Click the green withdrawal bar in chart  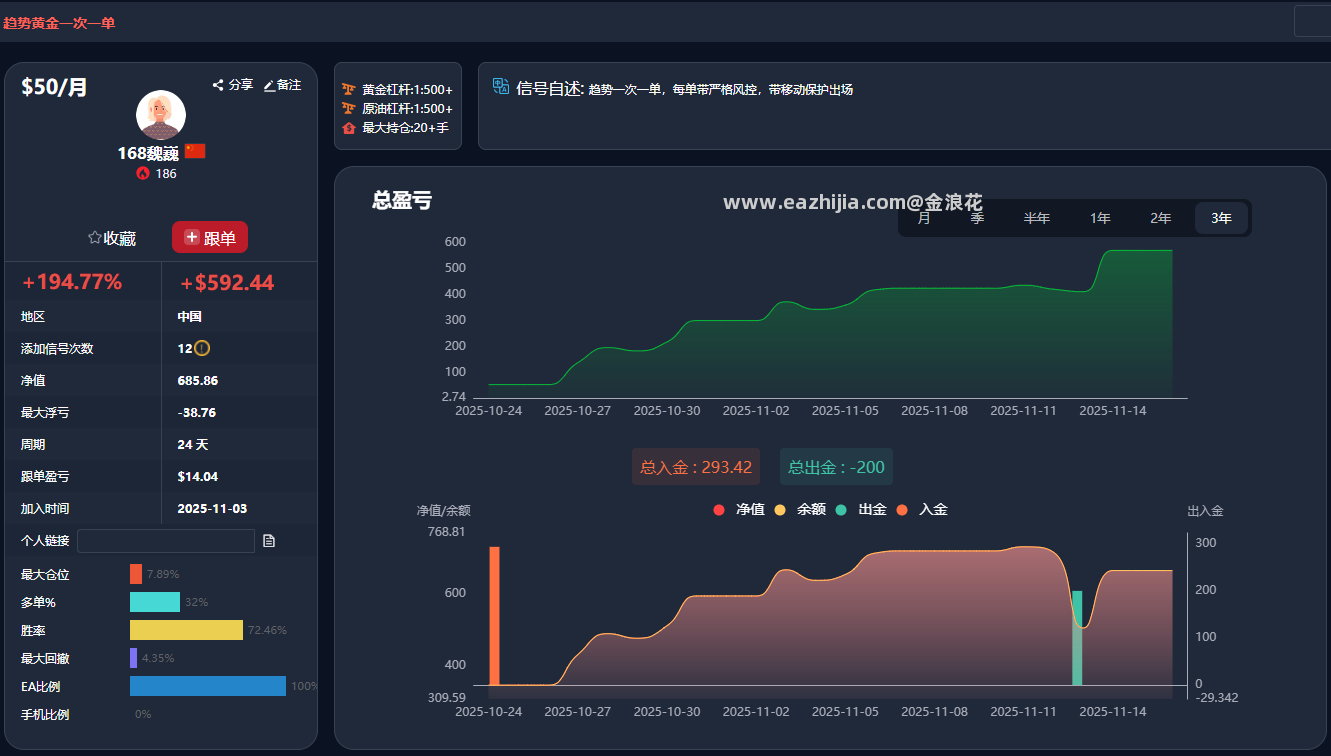(x=1077, y=638)
